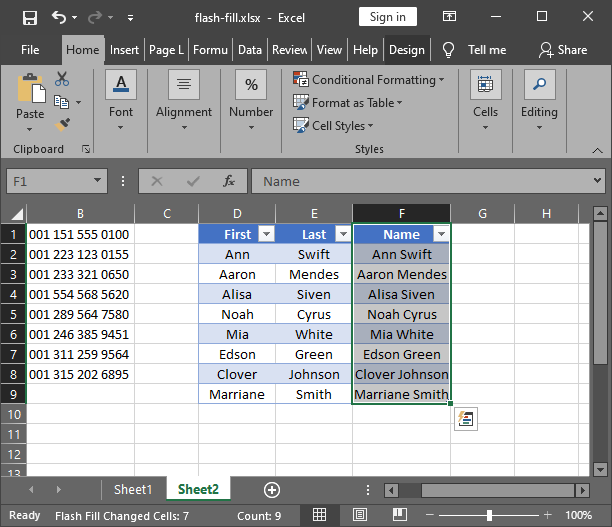Click the vertical scrollbar down arrow

coord(600,470)
